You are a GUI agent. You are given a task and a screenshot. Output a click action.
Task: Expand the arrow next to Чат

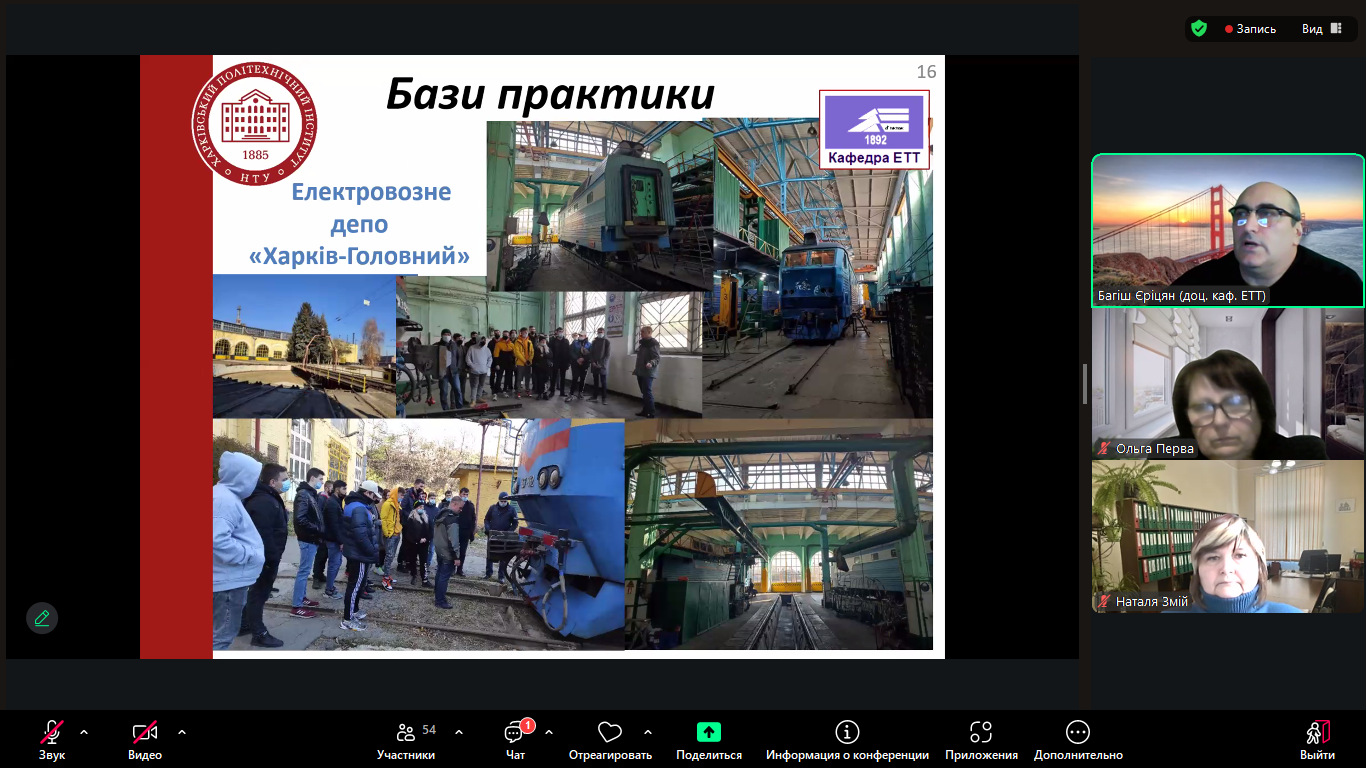pyautogui.click(x=549, y=732)
